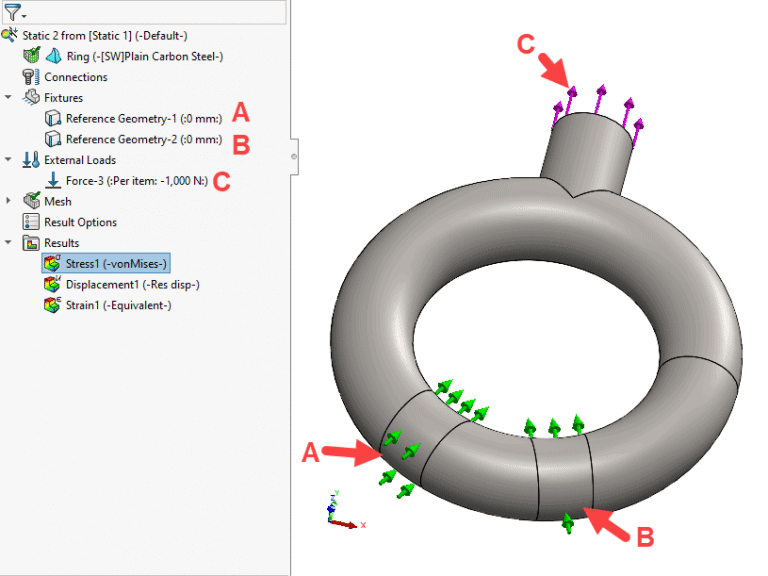Click the XYZ coordinate triad

pos(338,513)
